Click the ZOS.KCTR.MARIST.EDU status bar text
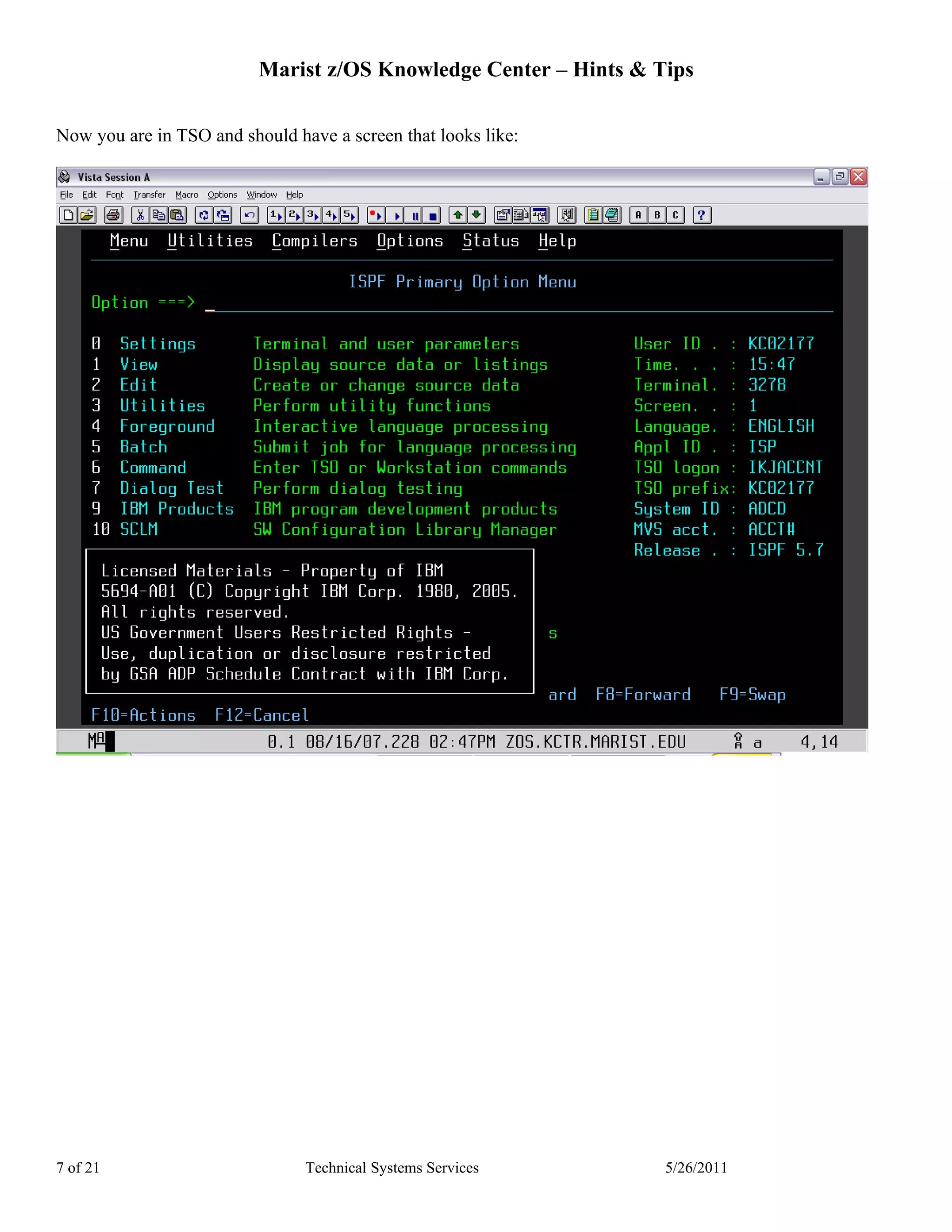Image resolution: width=952 pixels, height=1232 pixels. (595, 742)
